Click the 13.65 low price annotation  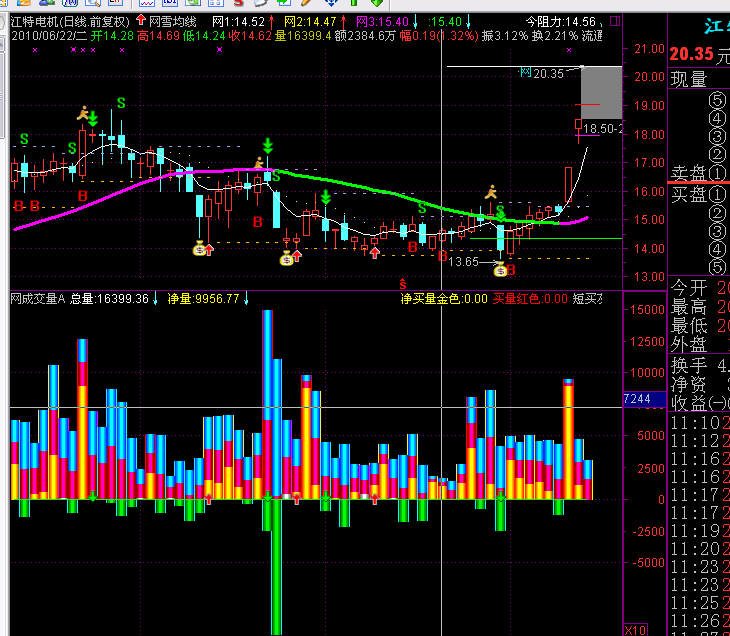click(x=464, y=262)
